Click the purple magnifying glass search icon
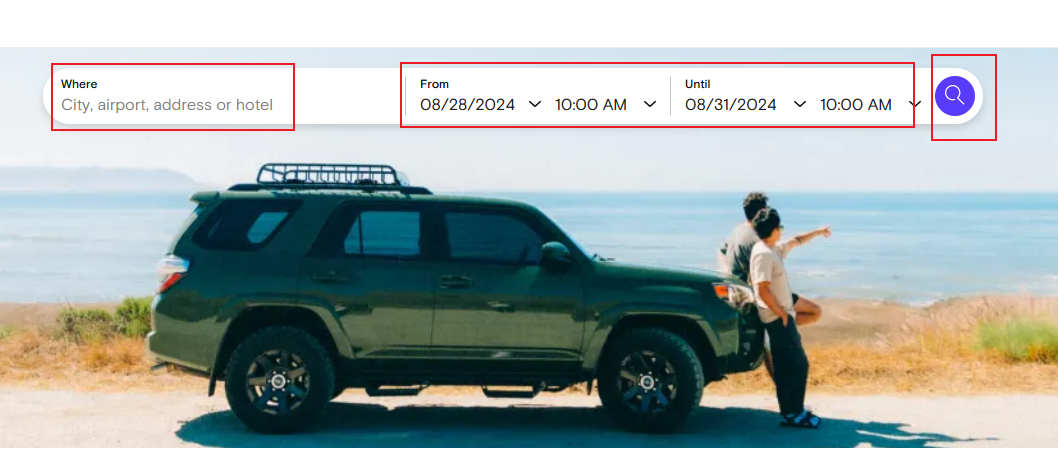This screenshot has width=1058, height=450. click(955, 96)
